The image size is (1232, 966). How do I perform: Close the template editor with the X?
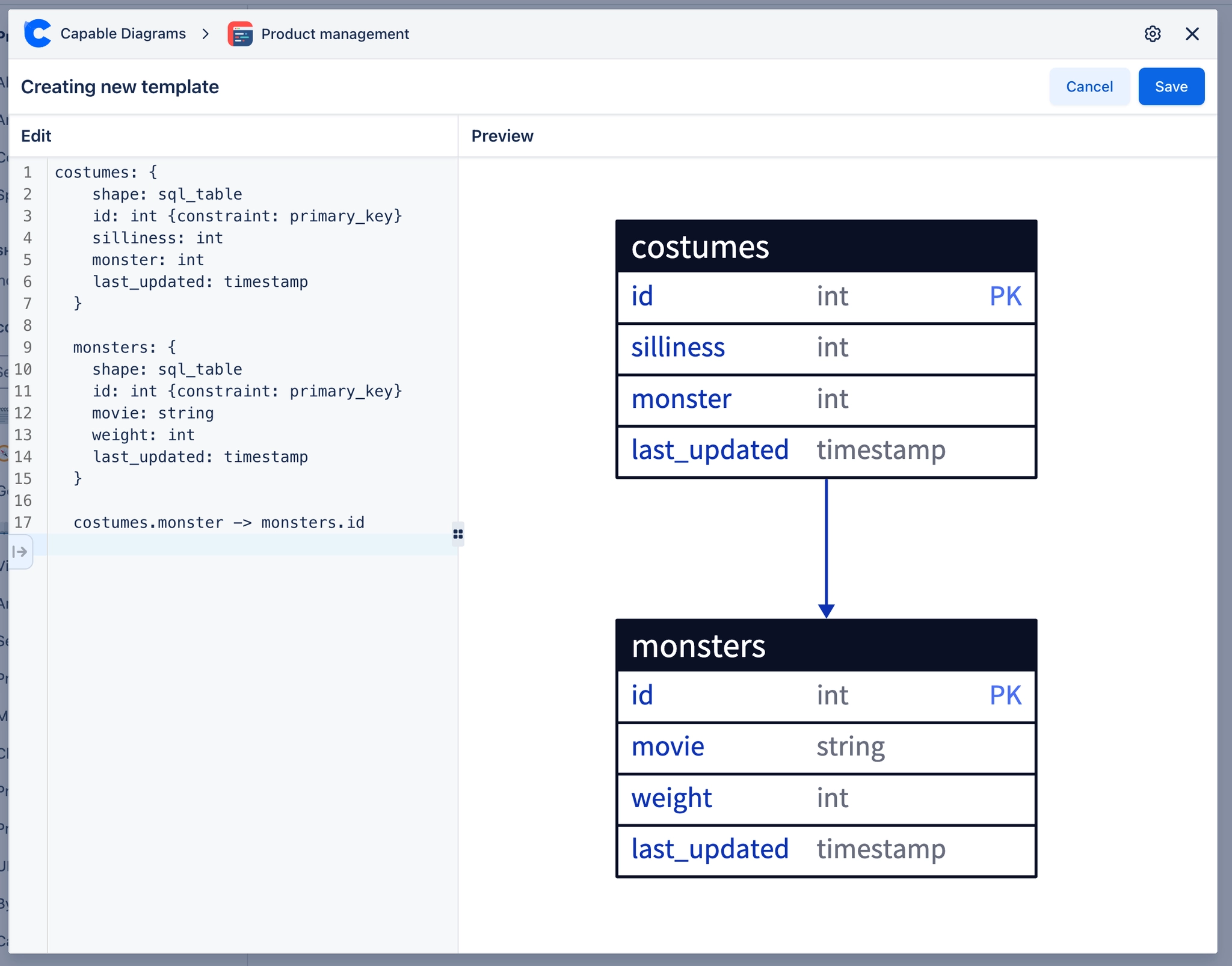(x=1192, y=34)
